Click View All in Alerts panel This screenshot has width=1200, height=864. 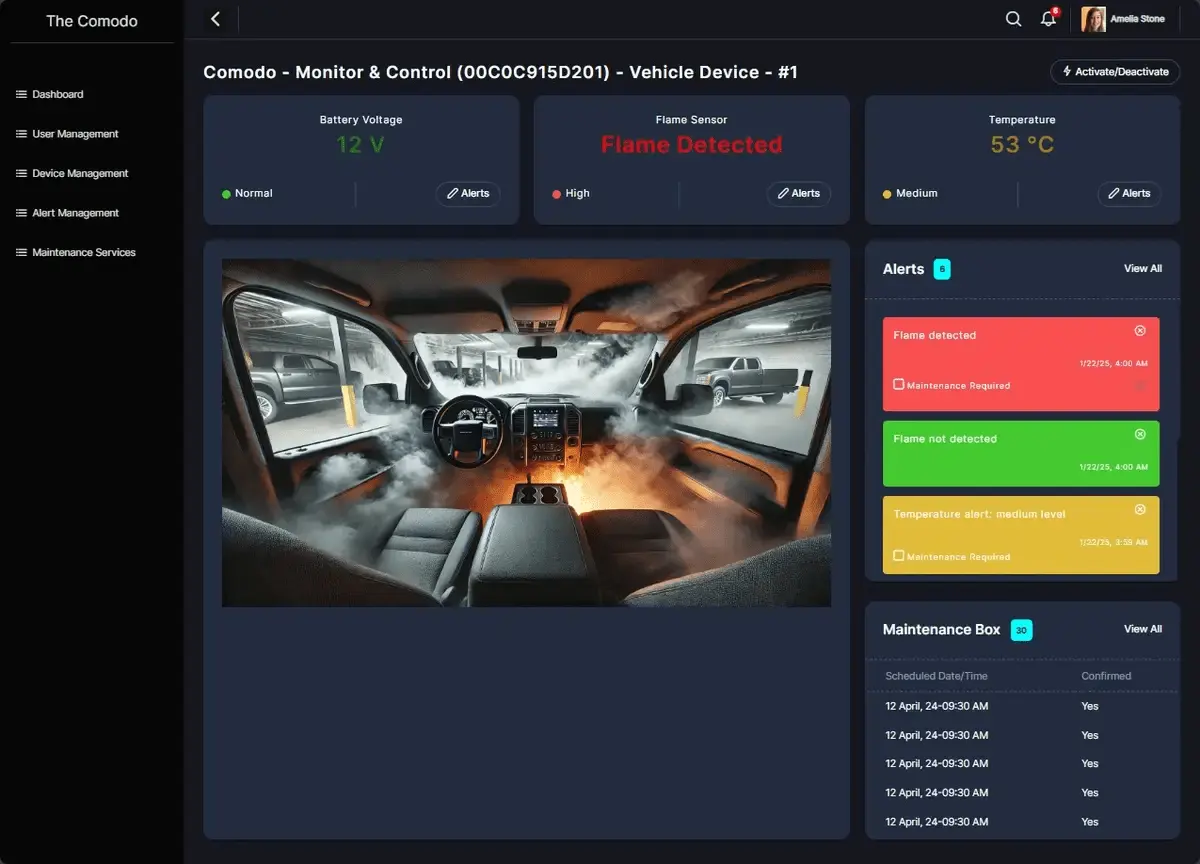click(x=1142, y=269)
